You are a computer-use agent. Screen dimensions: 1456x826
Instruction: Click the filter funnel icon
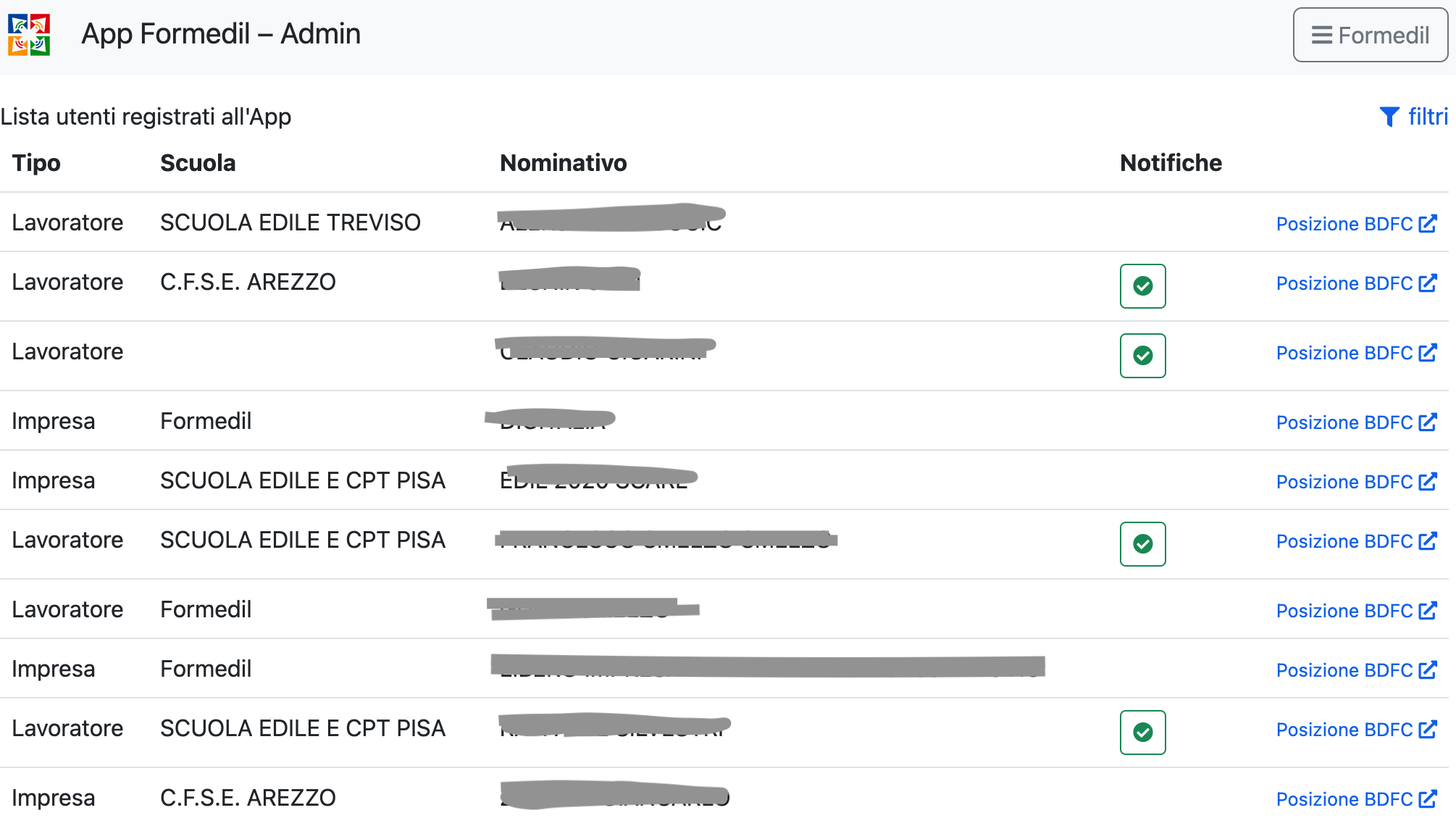(1389, 117)
